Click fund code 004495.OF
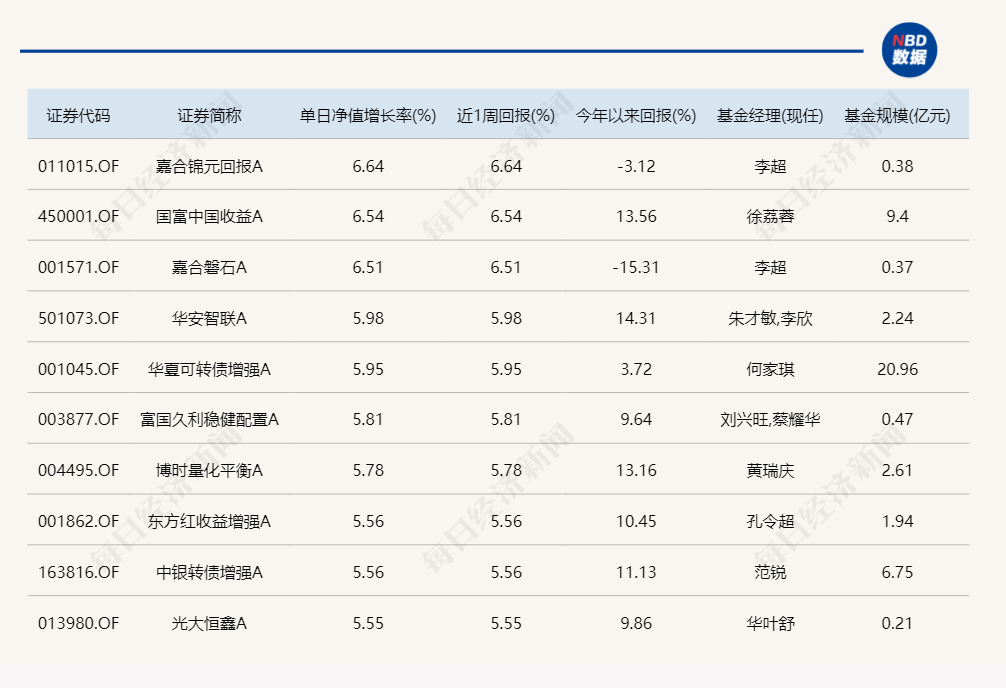1006x688 pixels. [78, 470]
